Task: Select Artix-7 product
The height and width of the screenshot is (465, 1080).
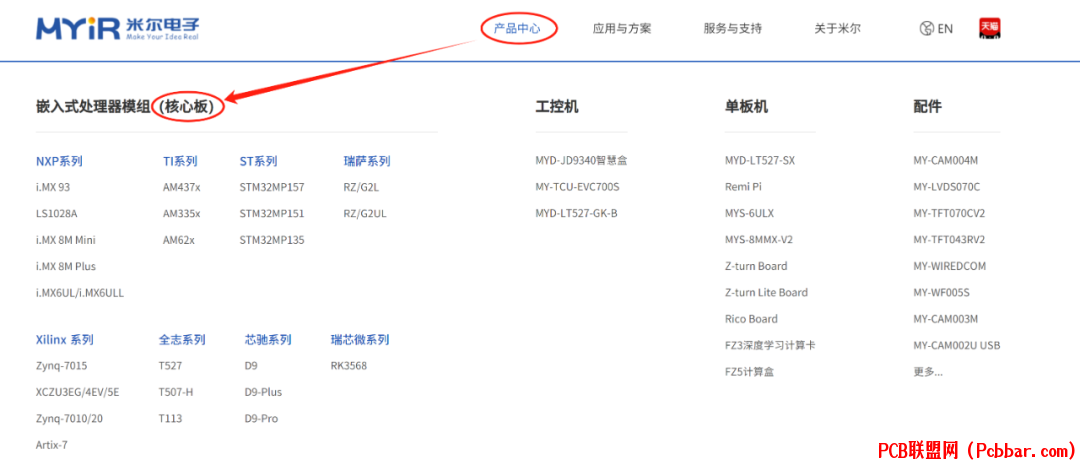Action: pos(52,445)
